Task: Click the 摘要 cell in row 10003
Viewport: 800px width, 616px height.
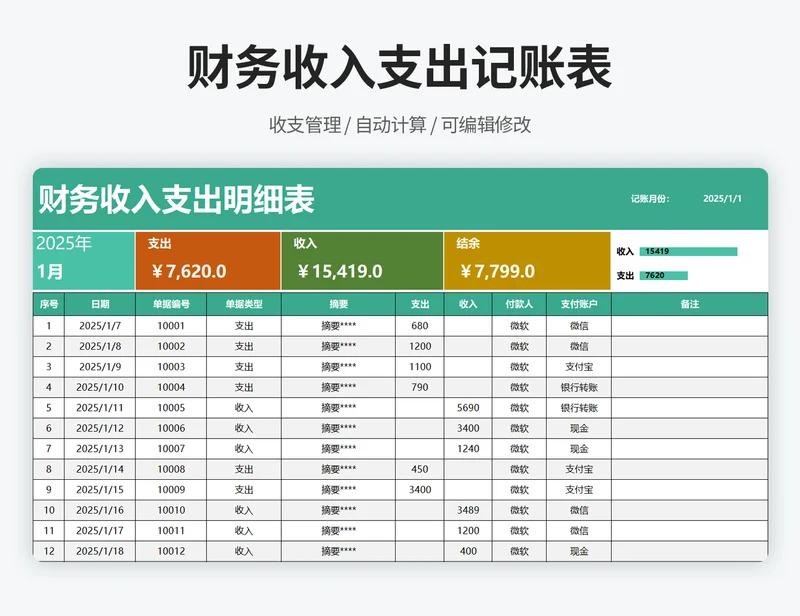Action: coord(339,367)
